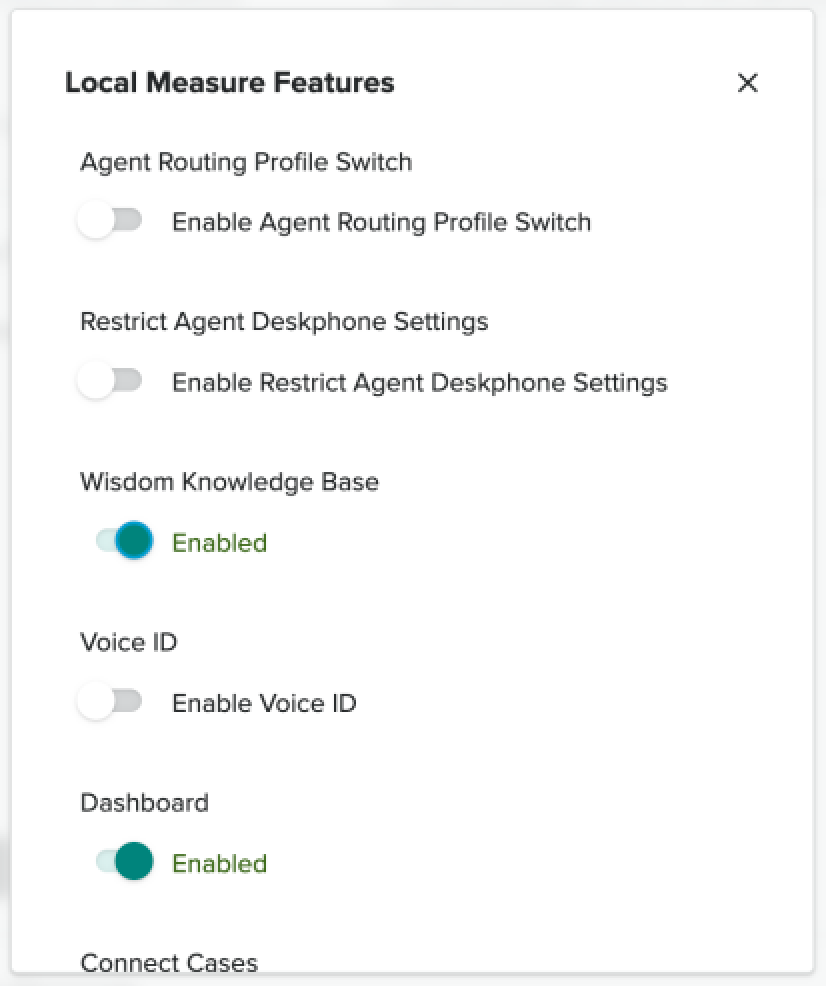Turn on Restrict Agent Deskphone Settings toggle
Viewport: 826px width, 986px height.
click(111, 382)
